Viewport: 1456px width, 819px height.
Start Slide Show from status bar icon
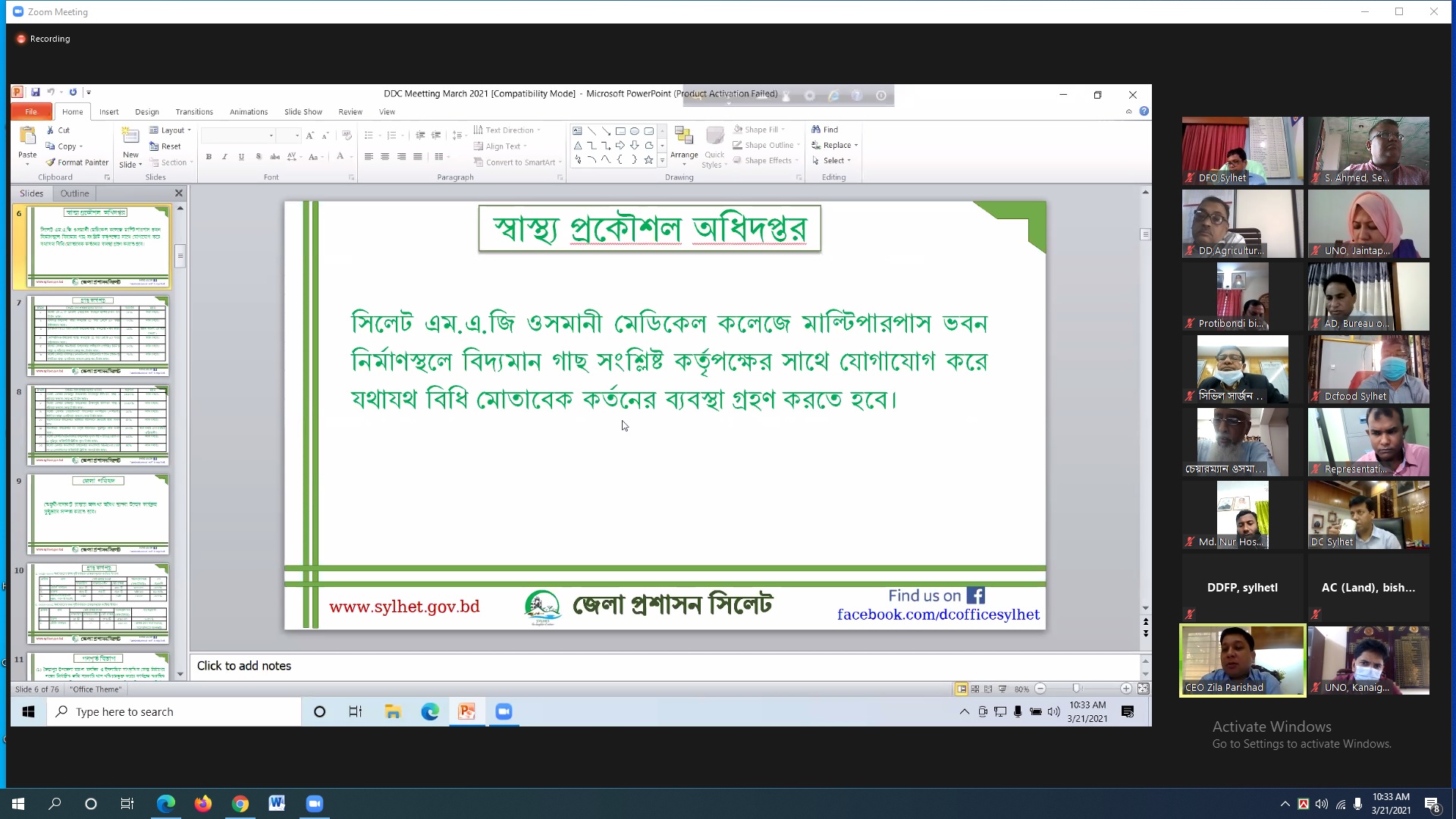click(x=1003, y=689)
